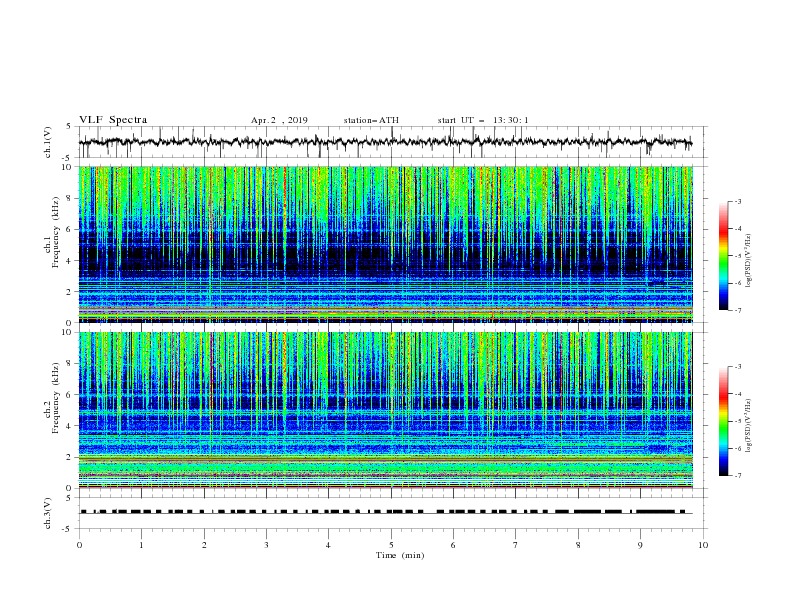Click time axis tick label "2"

pos(204,545)
